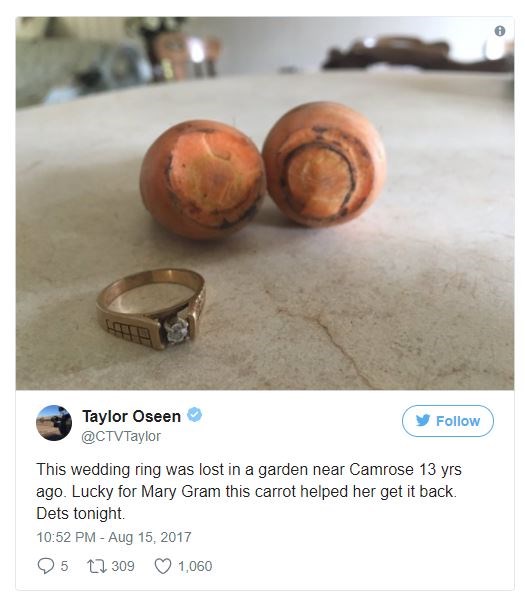Click the left carrot half in photo
525x595 pixels.
(x=202, y=179)
